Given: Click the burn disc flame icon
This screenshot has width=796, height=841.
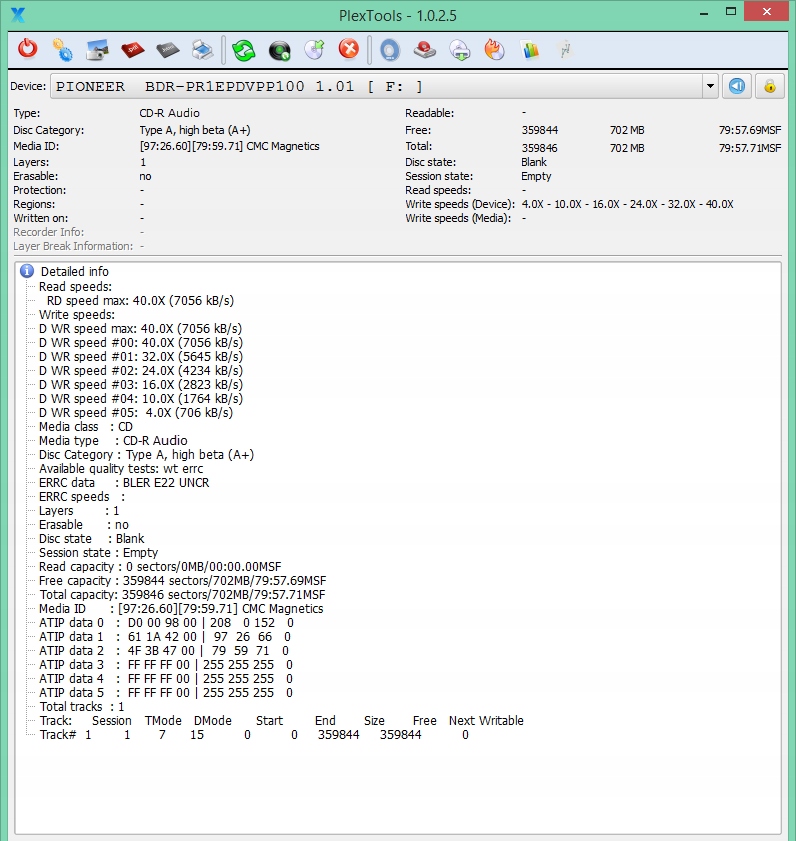Looking at the screenshot, I should click(494, 49).
